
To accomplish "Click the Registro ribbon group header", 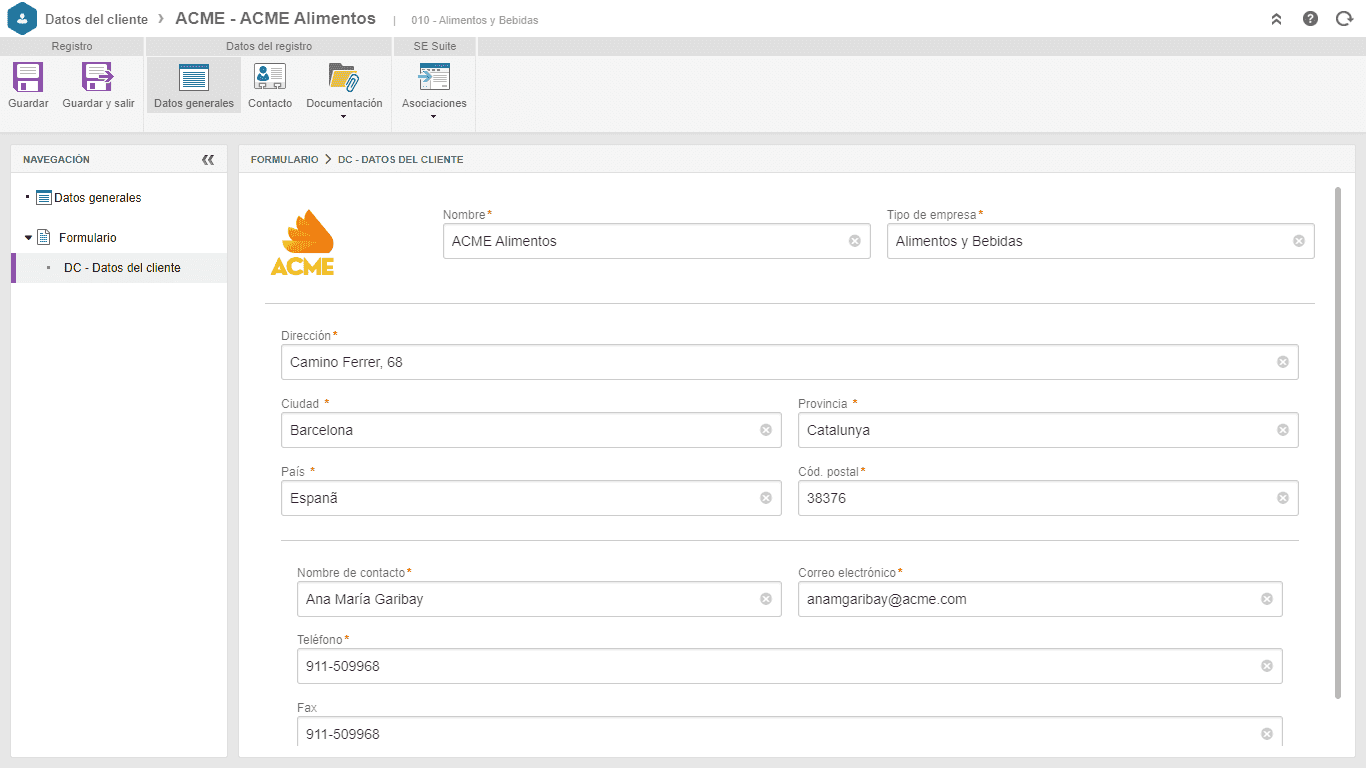I will pos(72,46).
